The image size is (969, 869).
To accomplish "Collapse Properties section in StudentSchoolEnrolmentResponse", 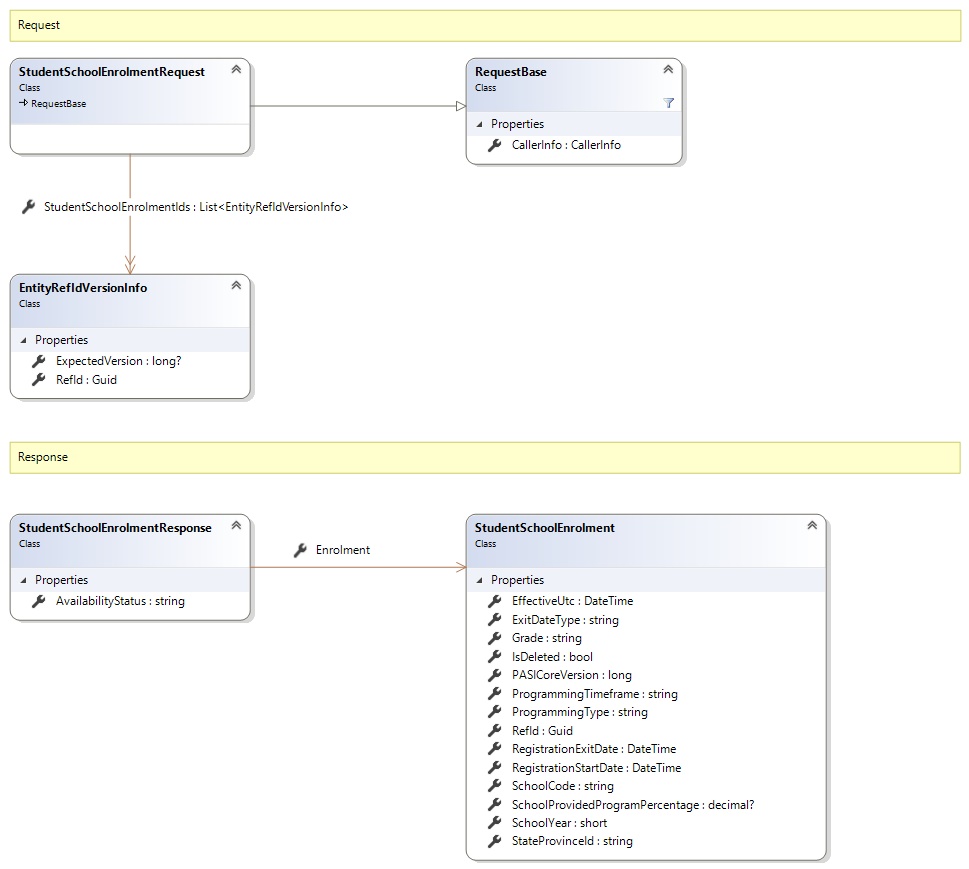I will coord(24,580).
